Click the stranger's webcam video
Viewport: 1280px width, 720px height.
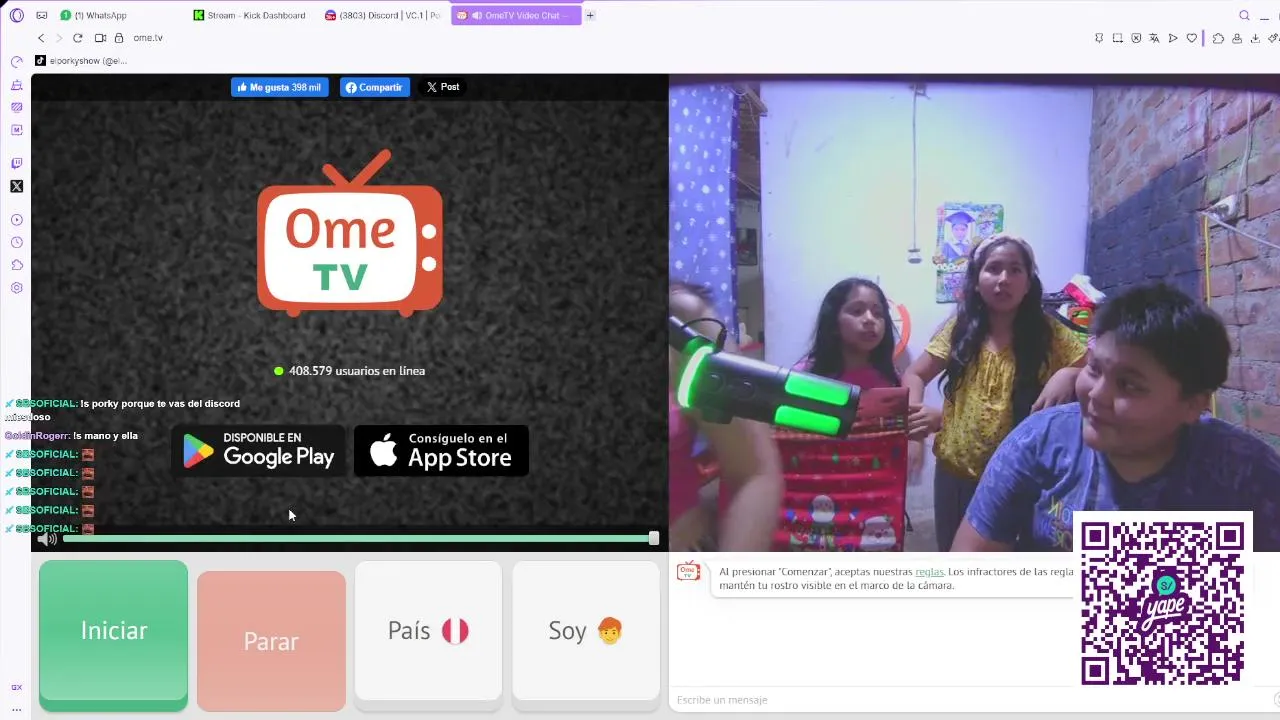(974, 312)
